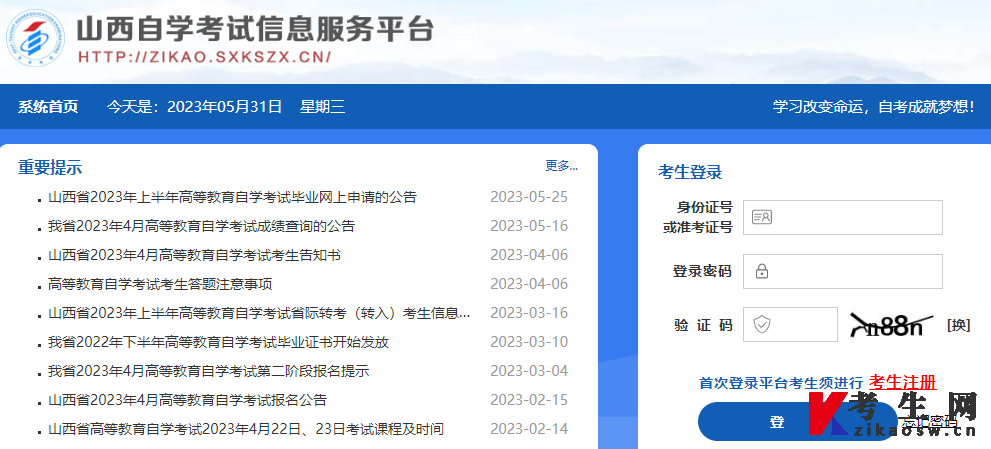Image resolution: width=991 pixels, height=449 pixels.
Task: Click the captcha image showing n88n
Action: (891, 324)
